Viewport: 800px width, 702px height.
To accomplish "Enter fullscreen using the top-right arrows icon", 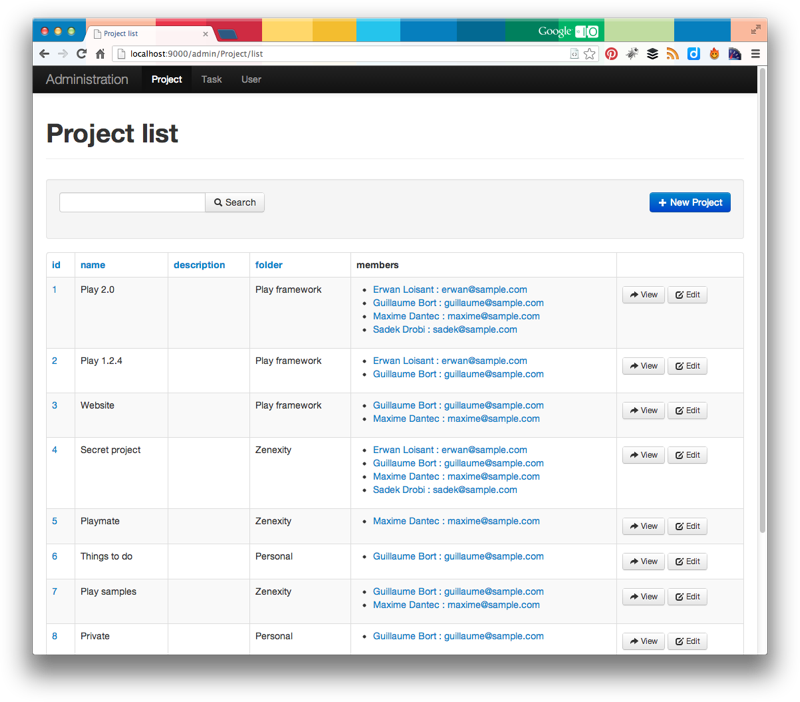I will (x=755, y=30).
